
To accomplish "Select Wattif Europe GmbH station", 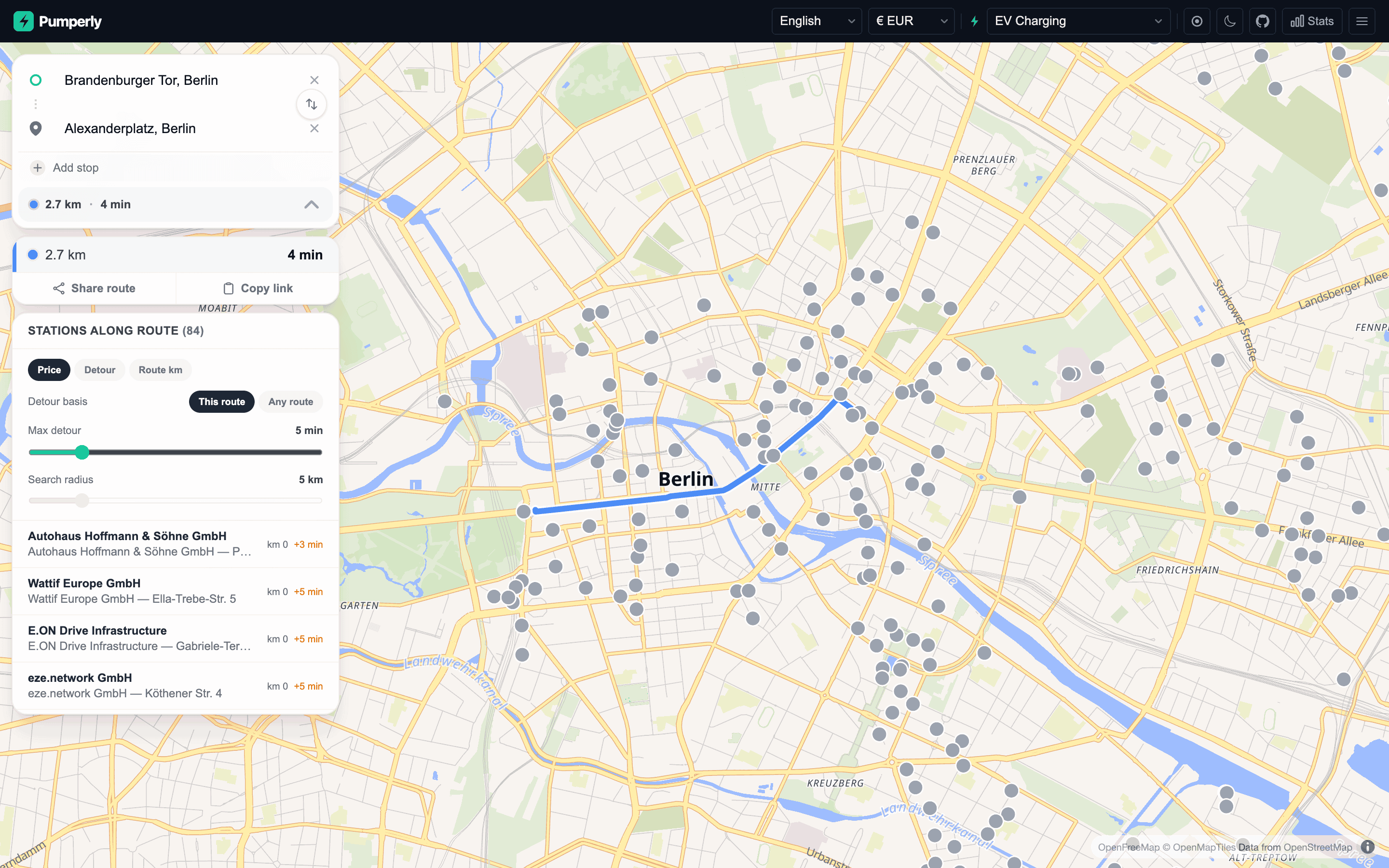I will pos(176,591).
